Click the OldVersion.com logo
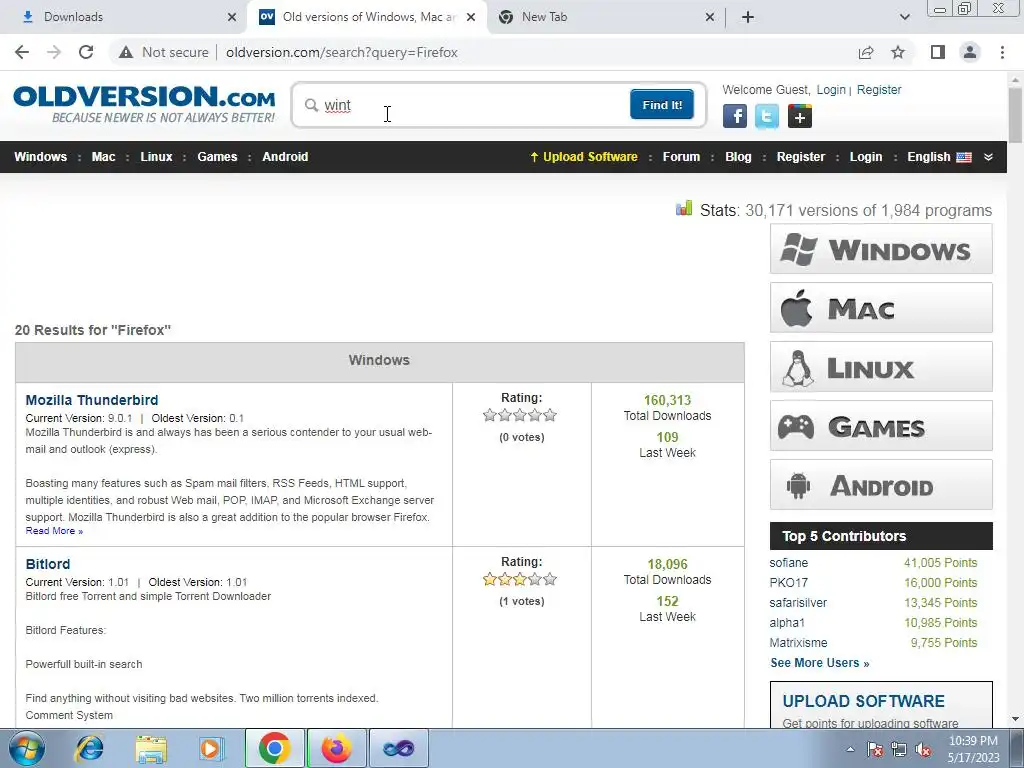The image size is (1024, 768). point(144,104)
